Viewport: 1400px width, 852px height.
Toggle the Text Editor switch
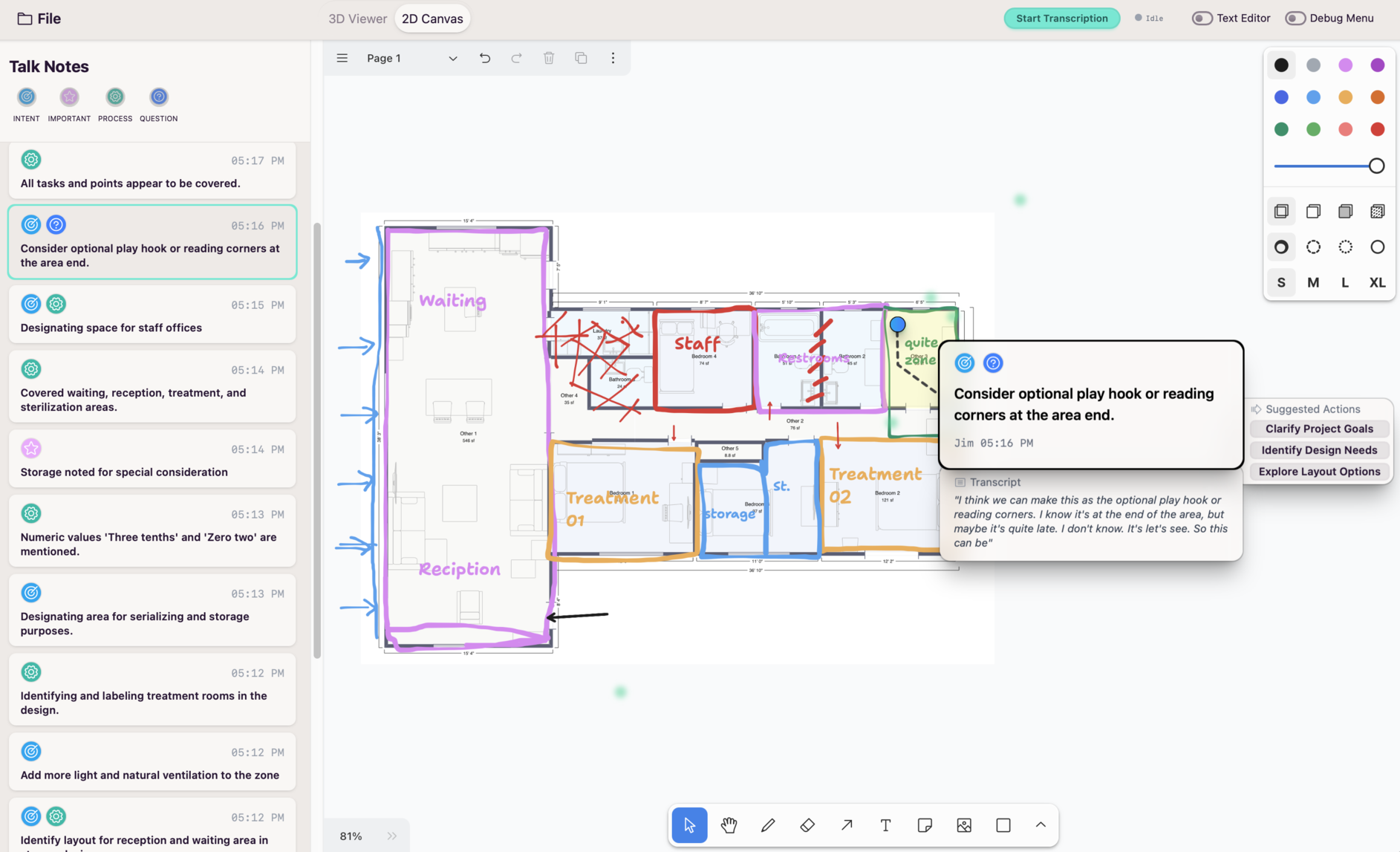click(1202, 19)
